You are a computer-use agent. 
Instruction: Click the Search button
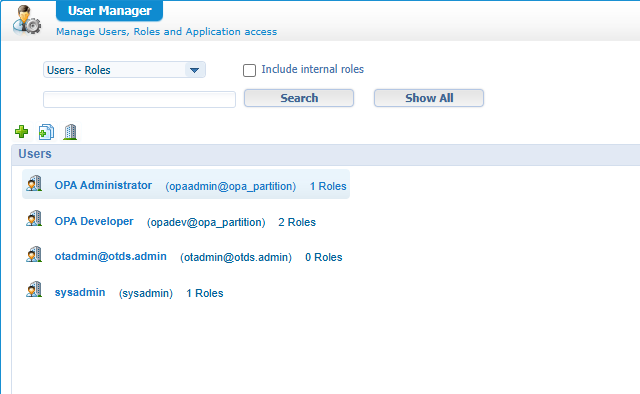coord(299,98)
